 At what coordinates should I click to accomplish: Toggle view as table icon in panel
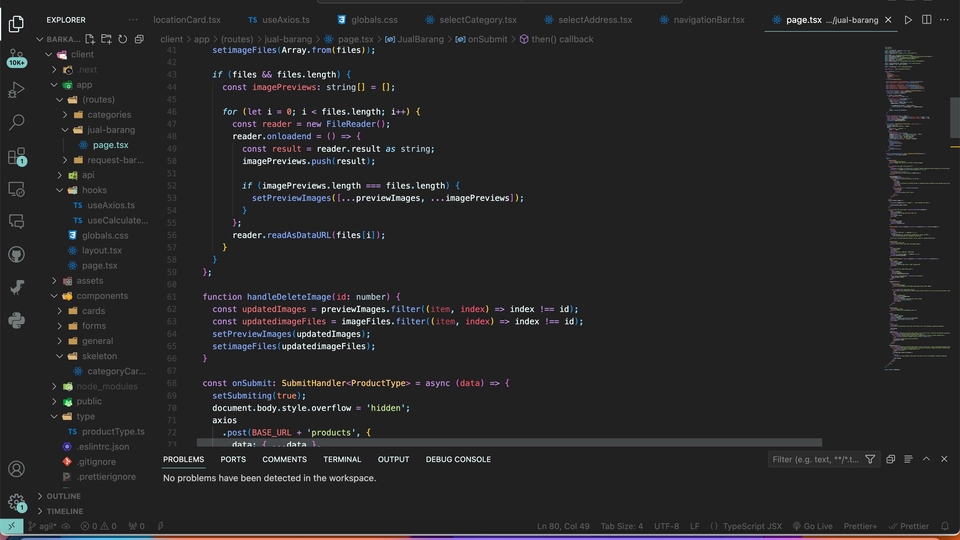pos(908,459)
